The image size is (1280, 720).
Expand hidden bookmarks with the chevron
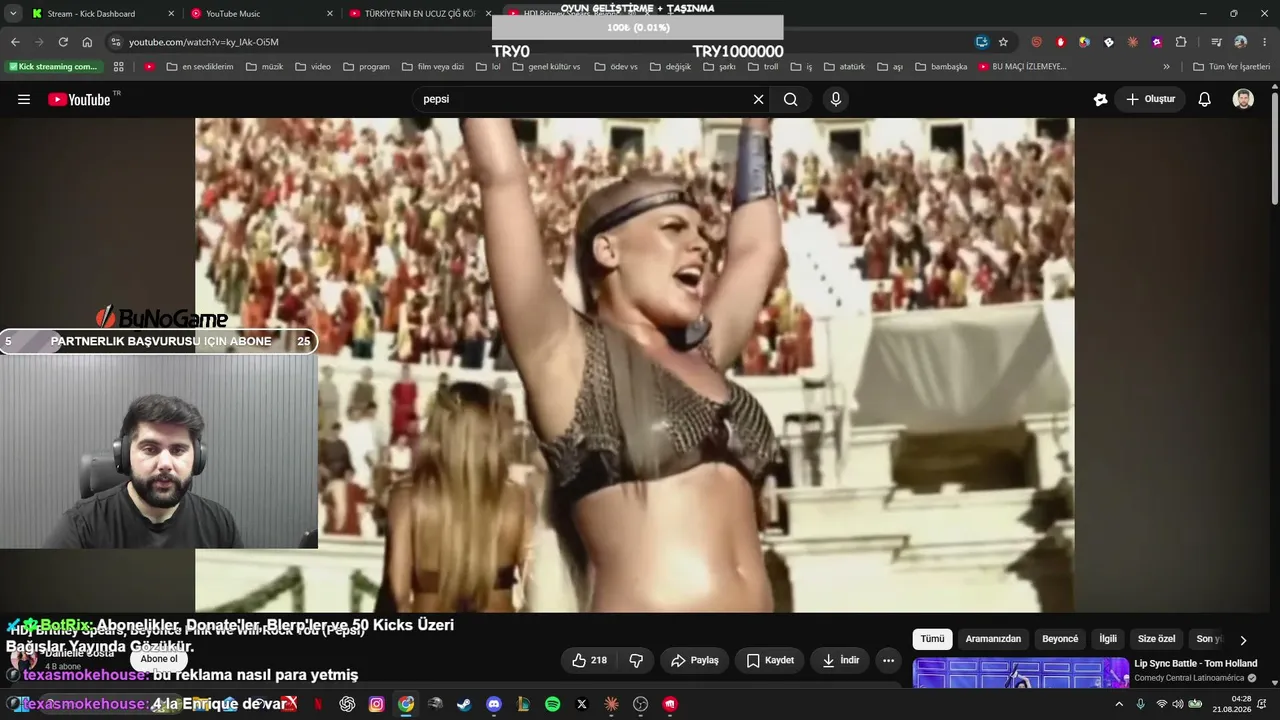point(1166,67)
